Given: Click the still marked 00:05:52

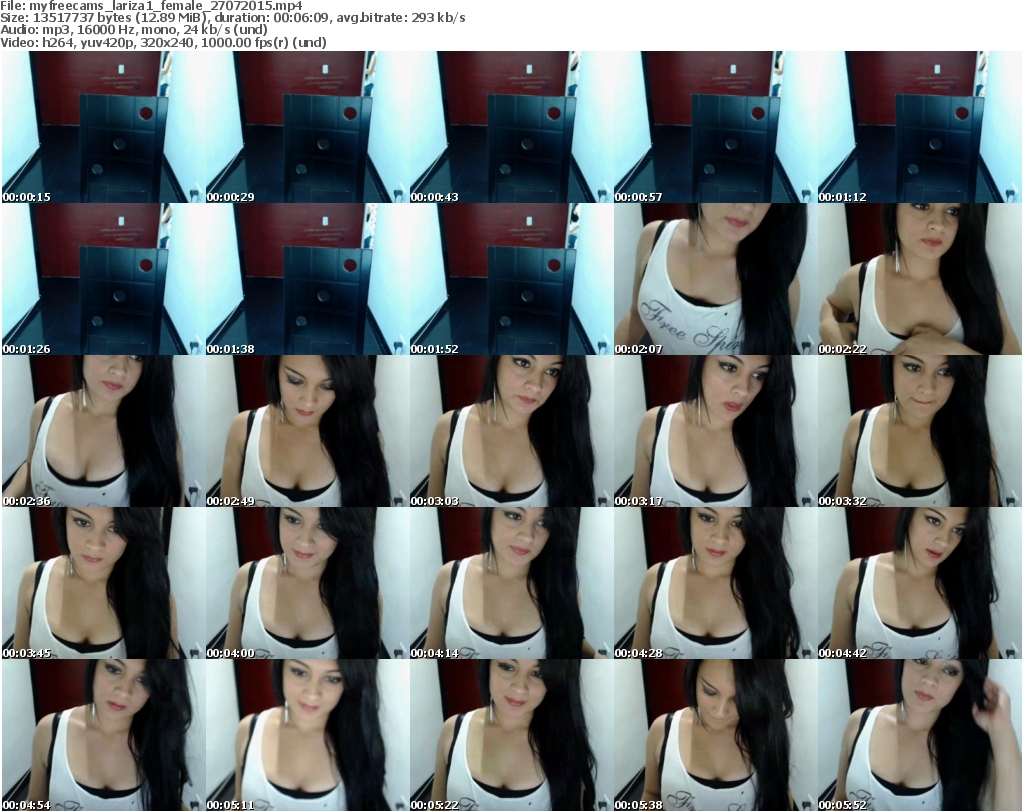Looking at the screenshot, I should coord(920,735).
